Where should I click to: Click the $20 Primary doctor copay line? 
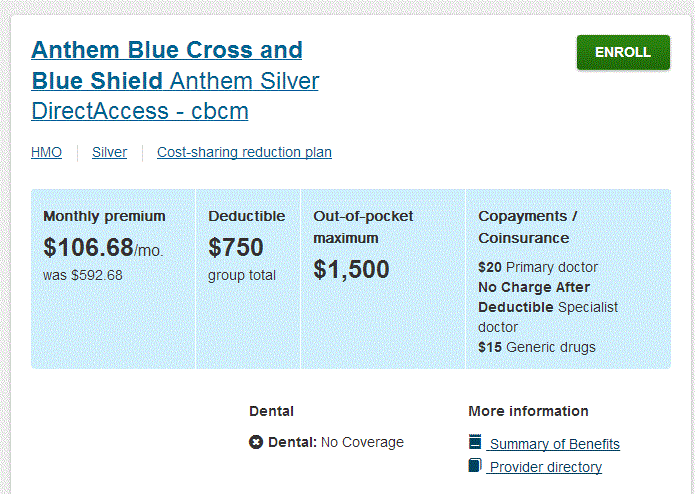click(x=538, y=267)
